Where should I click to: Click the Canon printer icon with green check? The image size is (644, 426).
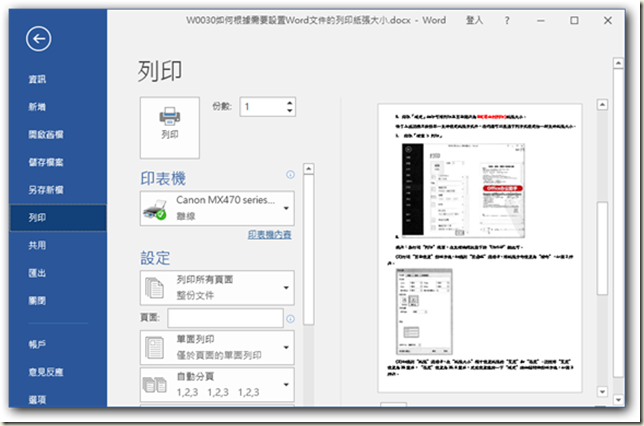point(155,209)
